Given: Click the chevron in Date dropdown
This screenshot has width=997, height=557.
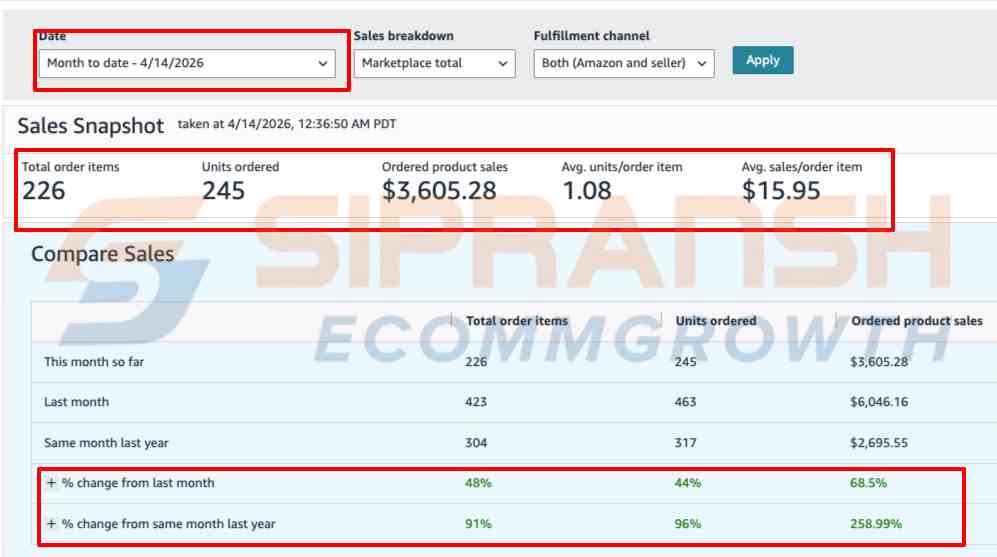Looking at the screenshot, I should pyautogui.click(x=323, y=63).
